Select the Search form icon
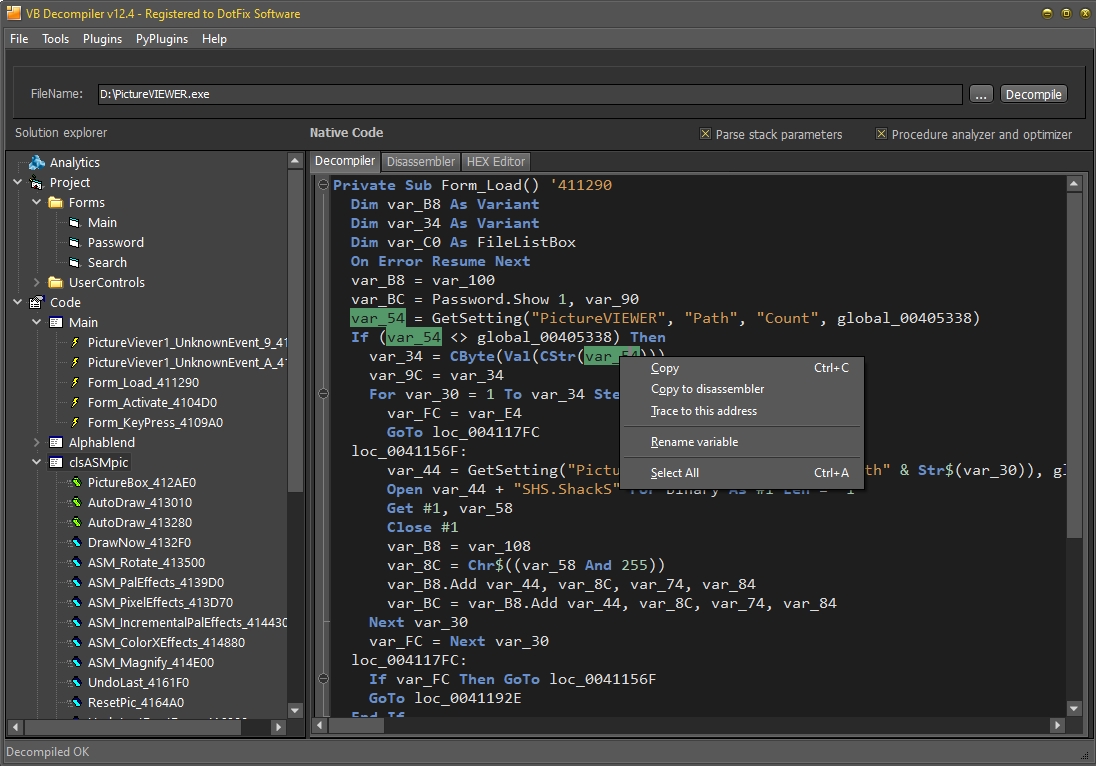Image resolution: width=1096 pixels, height=766 pixels. (75, 263)
